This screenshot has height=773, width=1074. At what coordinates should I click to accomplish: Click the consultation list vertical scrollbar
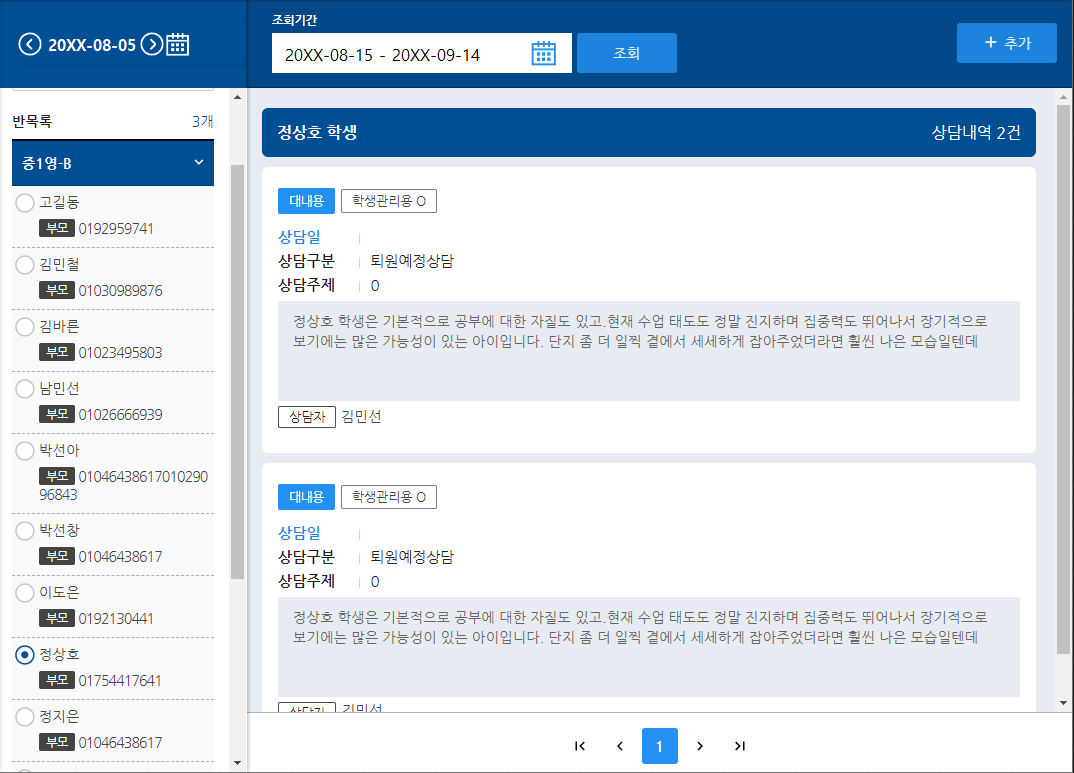pos(1063,400)
